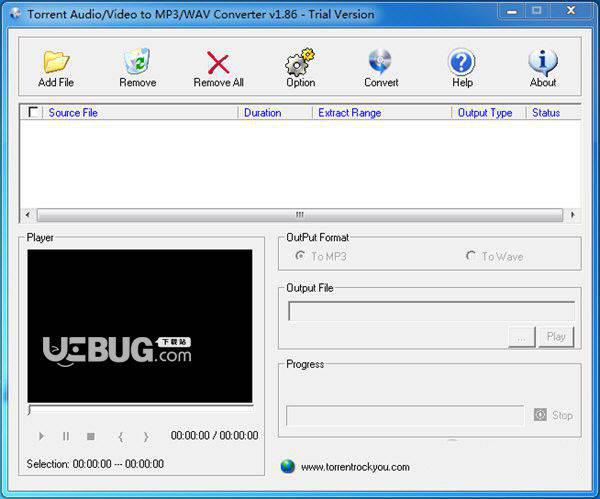Screen dimensions: 600x499
Task: Click the player seek slider handle
Action: click(29, 410)
